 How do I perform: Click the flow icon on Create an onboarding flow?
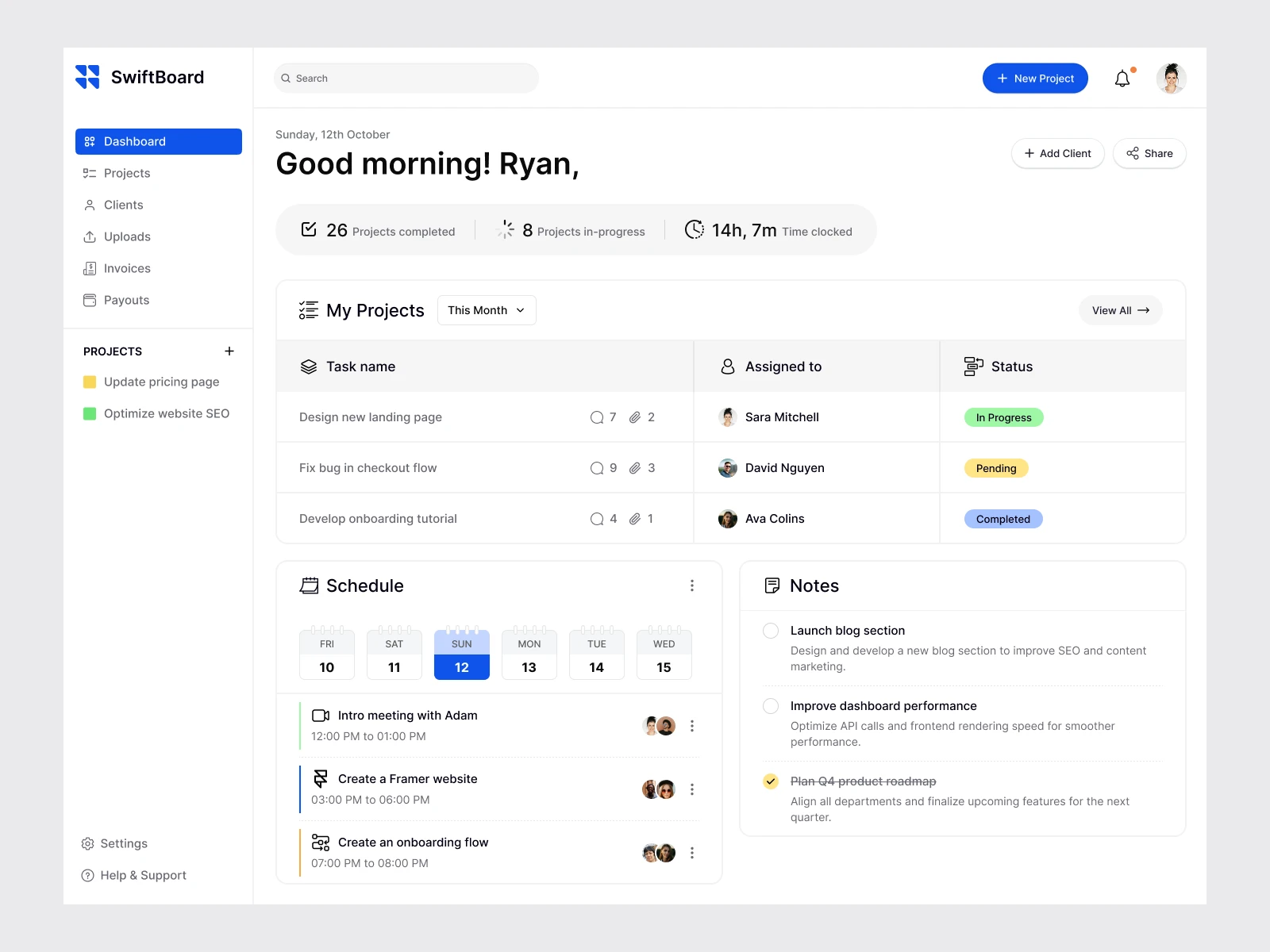coord(321,843)
